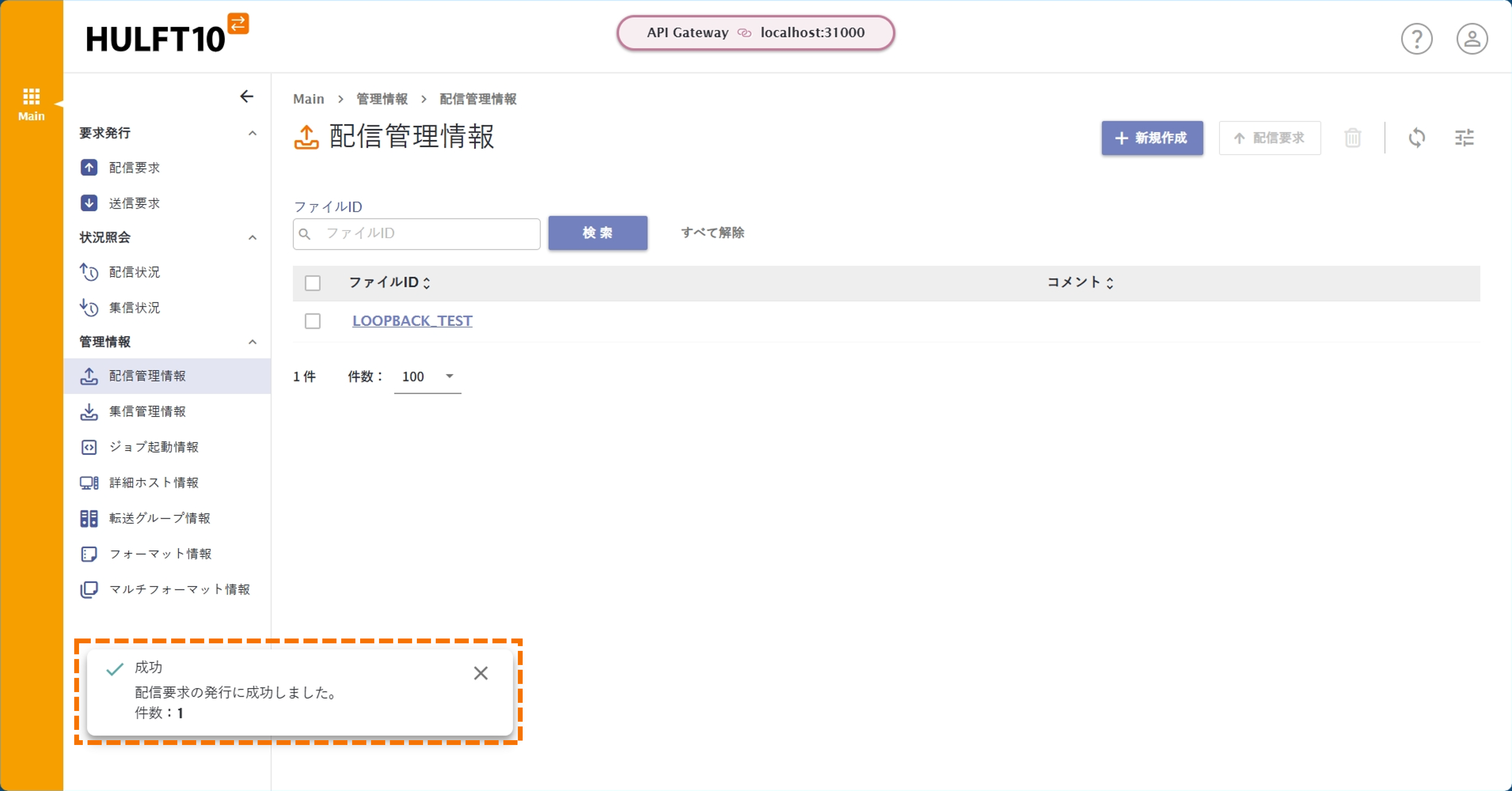Click the Main grid icon

(x=31, y=95)
